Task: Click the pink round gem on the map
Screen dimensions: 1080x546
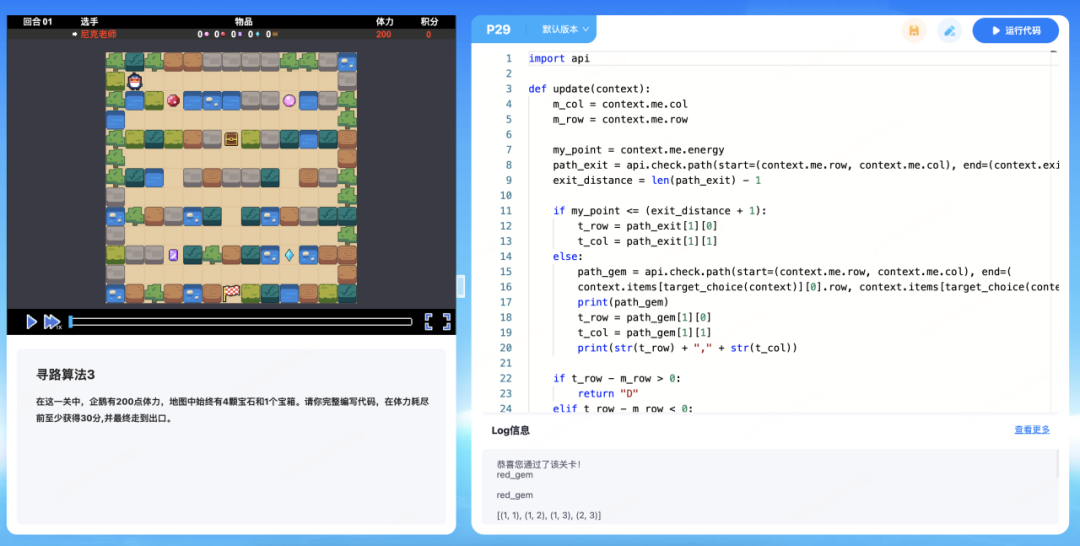Action: coord(289,101)
